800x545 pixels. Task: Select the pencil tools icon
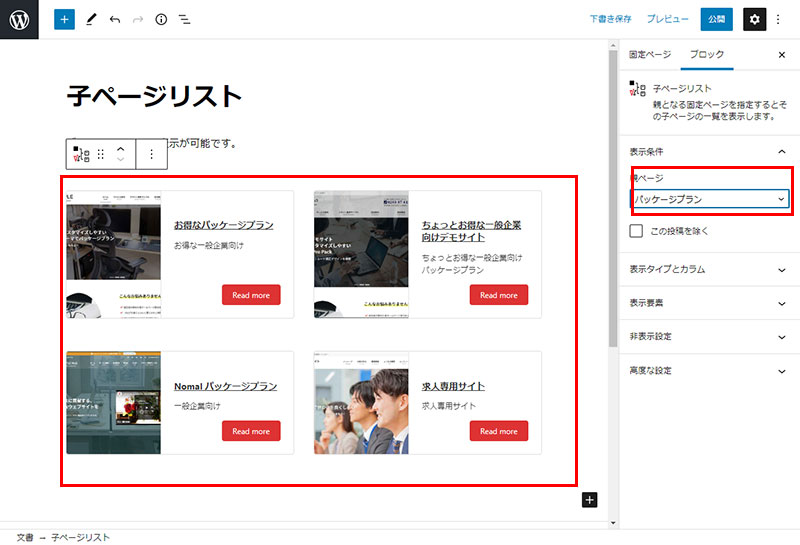pyautogui.click(x=91, y=19)
